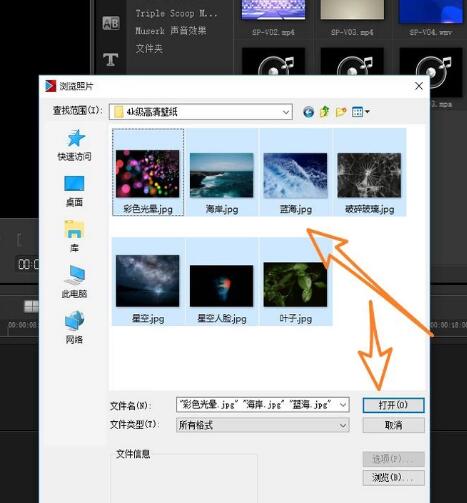
Task: Click the title T icon in library
Action: [x=111, y=60]
